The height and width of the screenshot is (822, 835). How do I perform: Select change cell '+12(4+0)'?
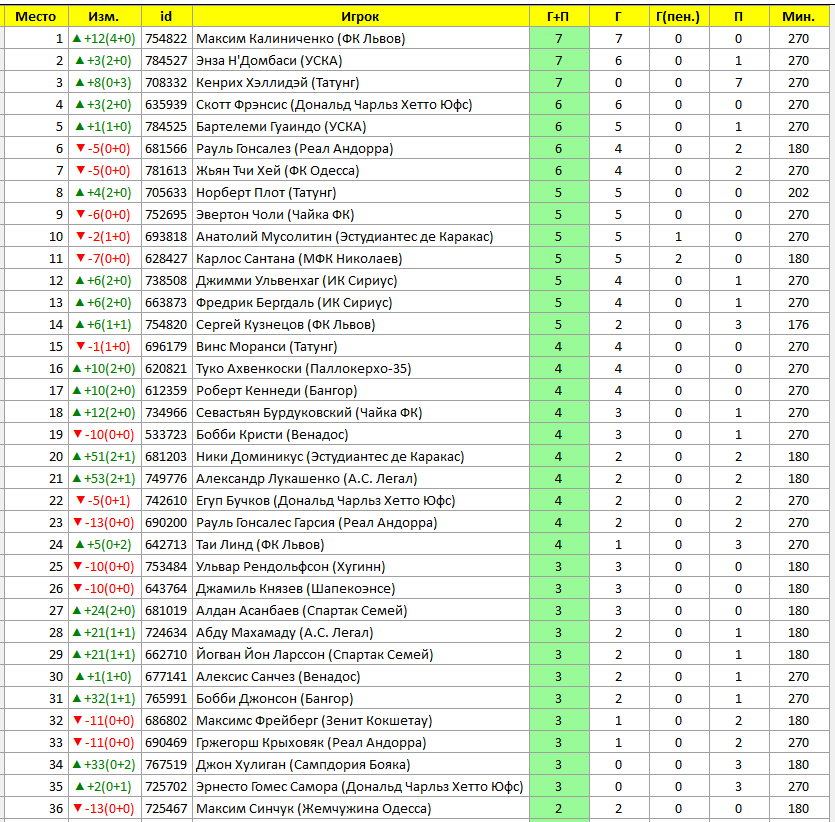pyautogui.click(x=104, y=39)
